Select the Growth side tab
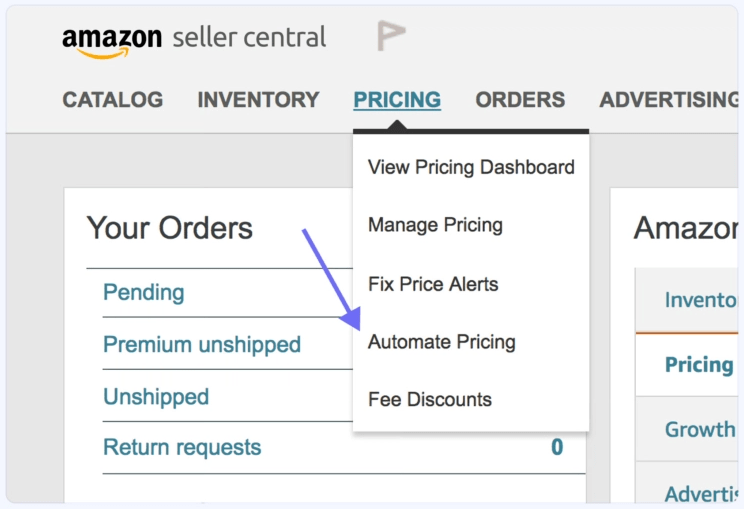The width and height of the screenshot is (744, 509). [699, 430]
